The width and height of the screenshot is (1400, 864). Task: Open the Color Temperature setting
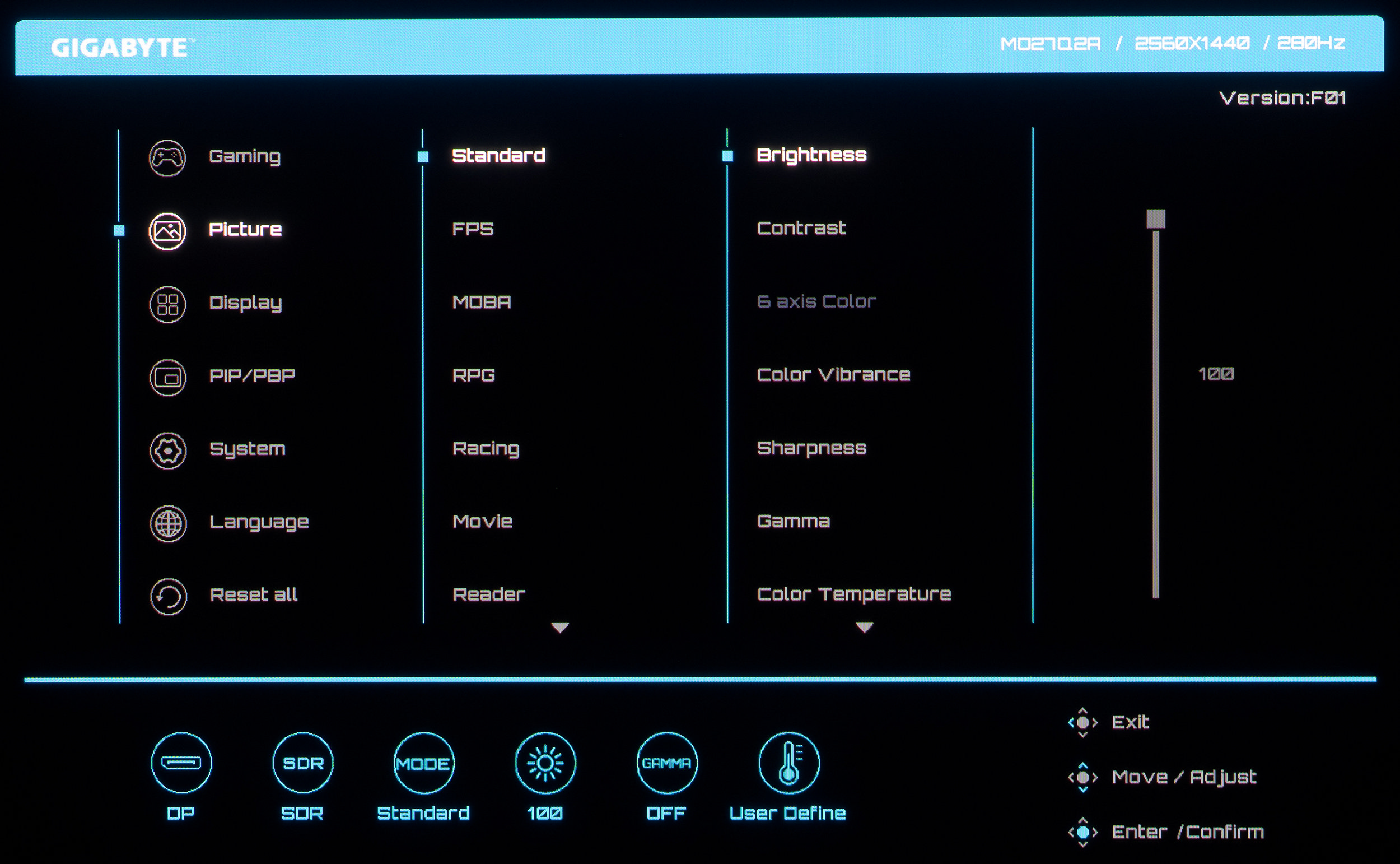[x=853, y=594]
